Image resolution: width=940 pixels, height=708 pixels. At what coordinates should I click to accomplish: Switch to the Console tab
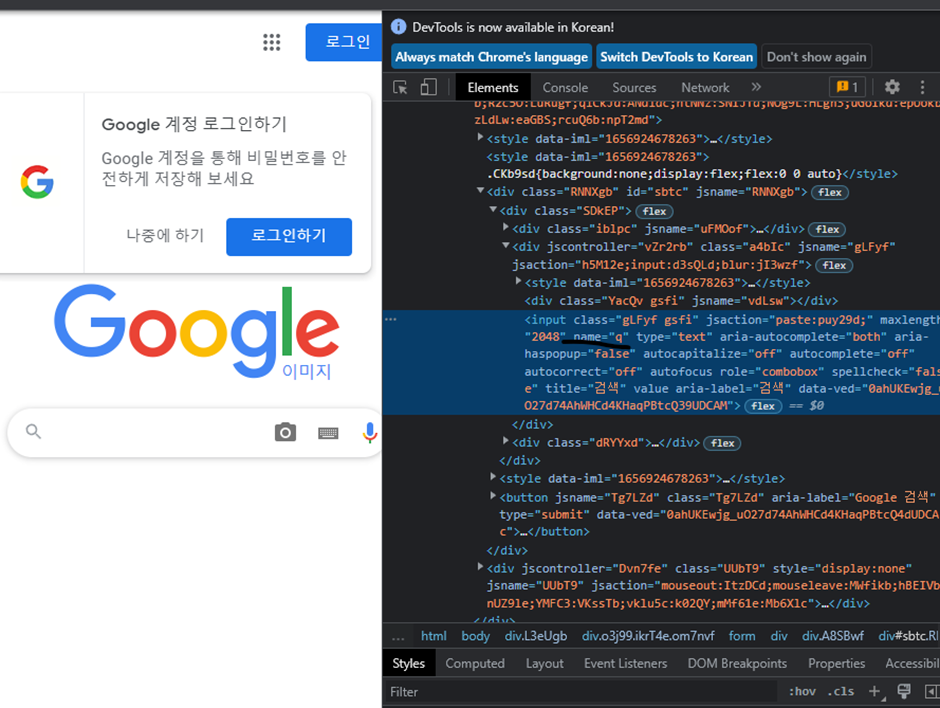tap(565, 87)
